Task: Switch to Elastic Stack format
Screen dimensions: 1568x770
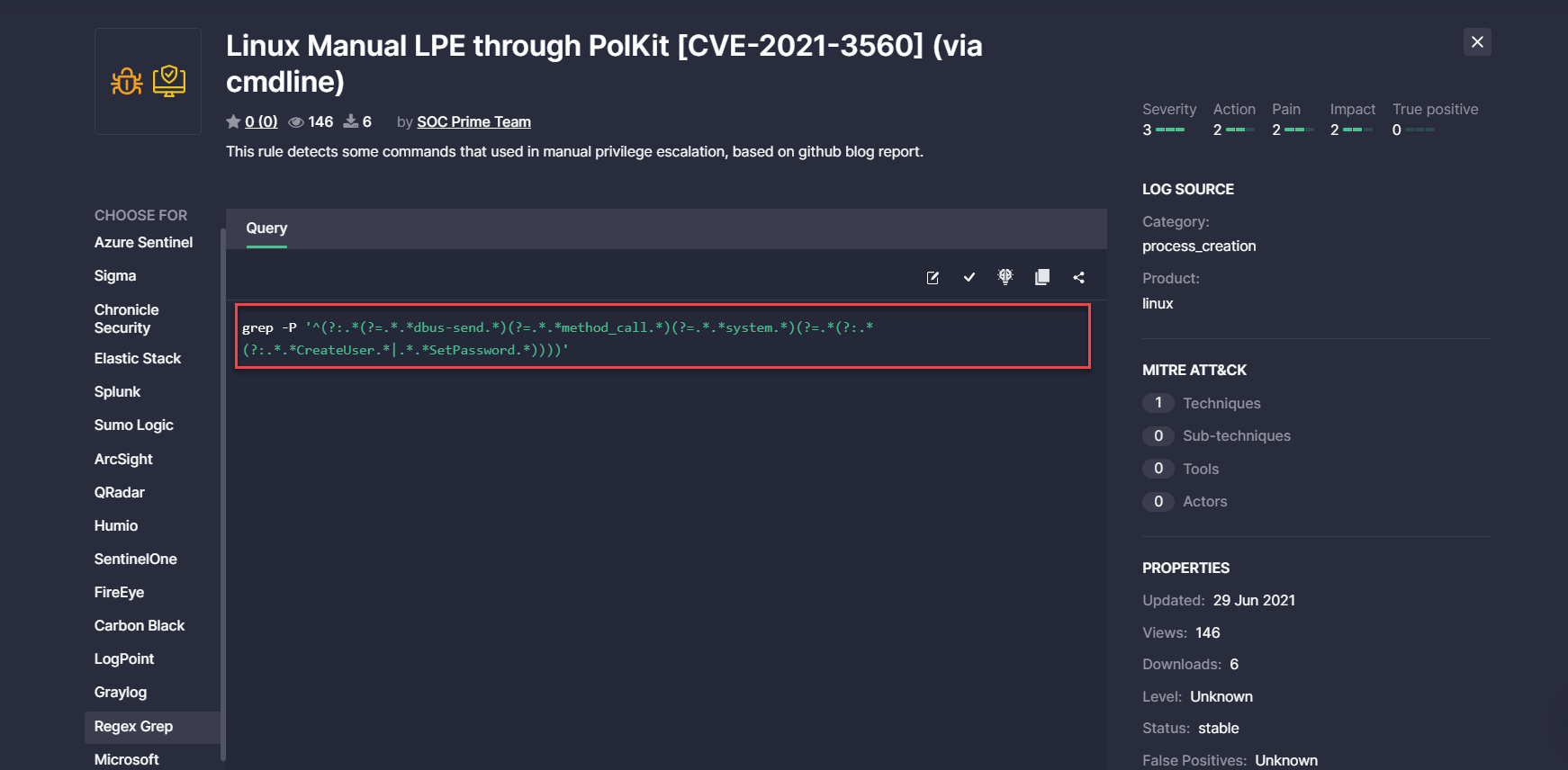Action: point(138,359)
